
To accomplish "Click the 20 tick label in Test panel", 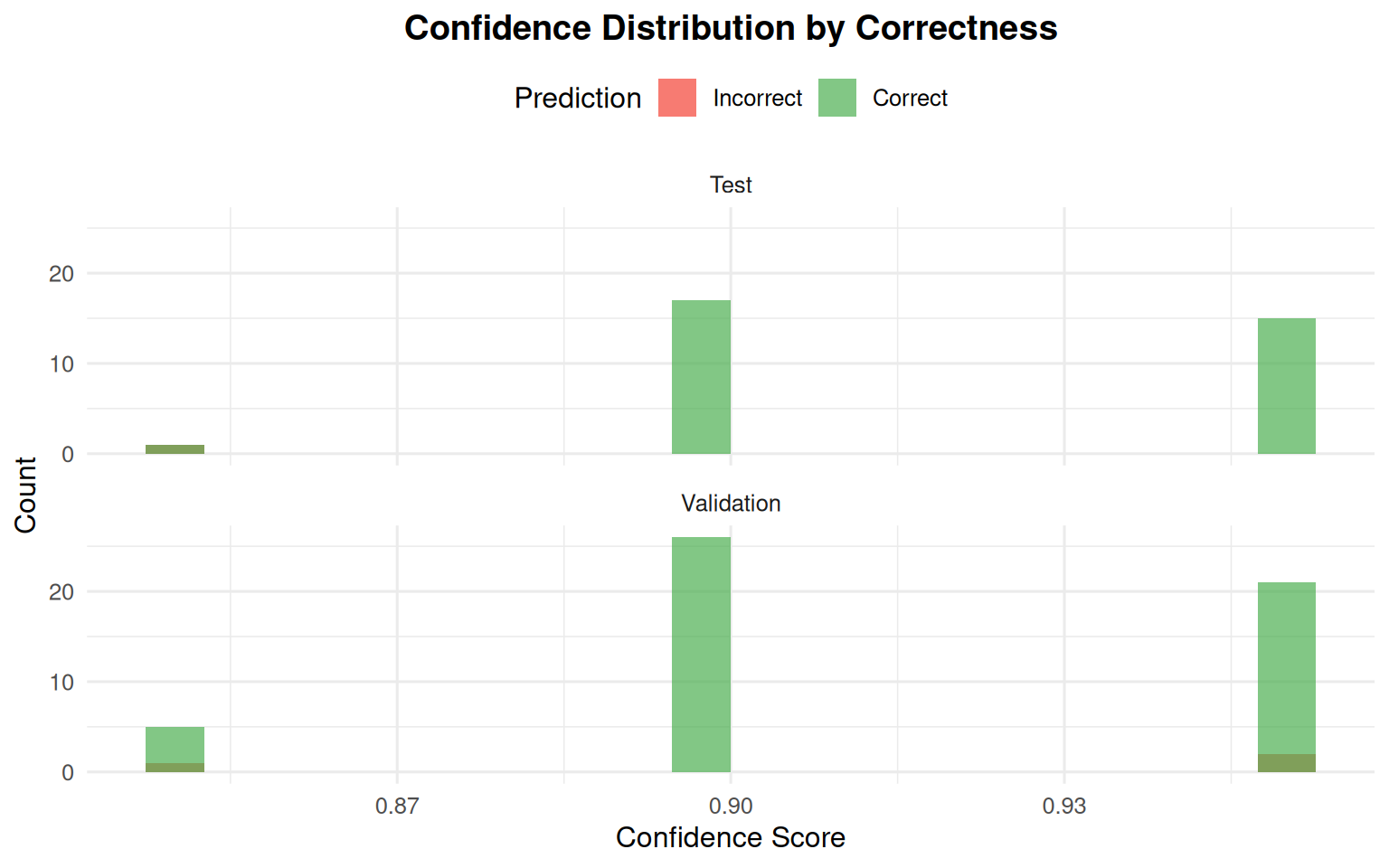I will pyautogui.click(x=61, y=273).
